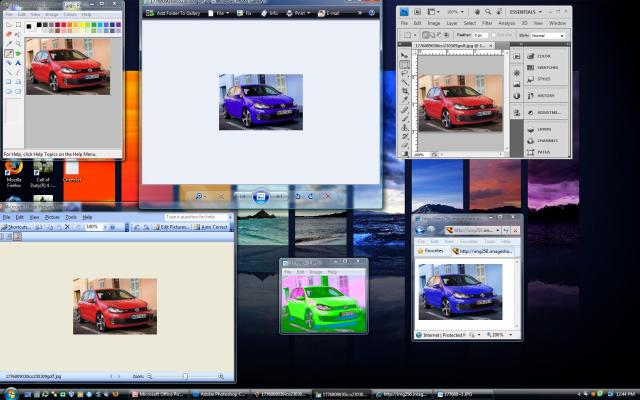Select the open document tab in Photoshop
Image resolution: width=640 pixels, height=400 pixels.
coord(454,46)
